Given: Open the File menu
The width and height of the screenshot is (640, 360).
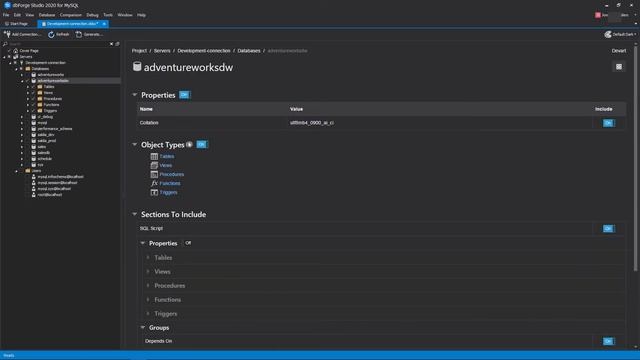Looking at the screenshot, I should click(6, 15).
